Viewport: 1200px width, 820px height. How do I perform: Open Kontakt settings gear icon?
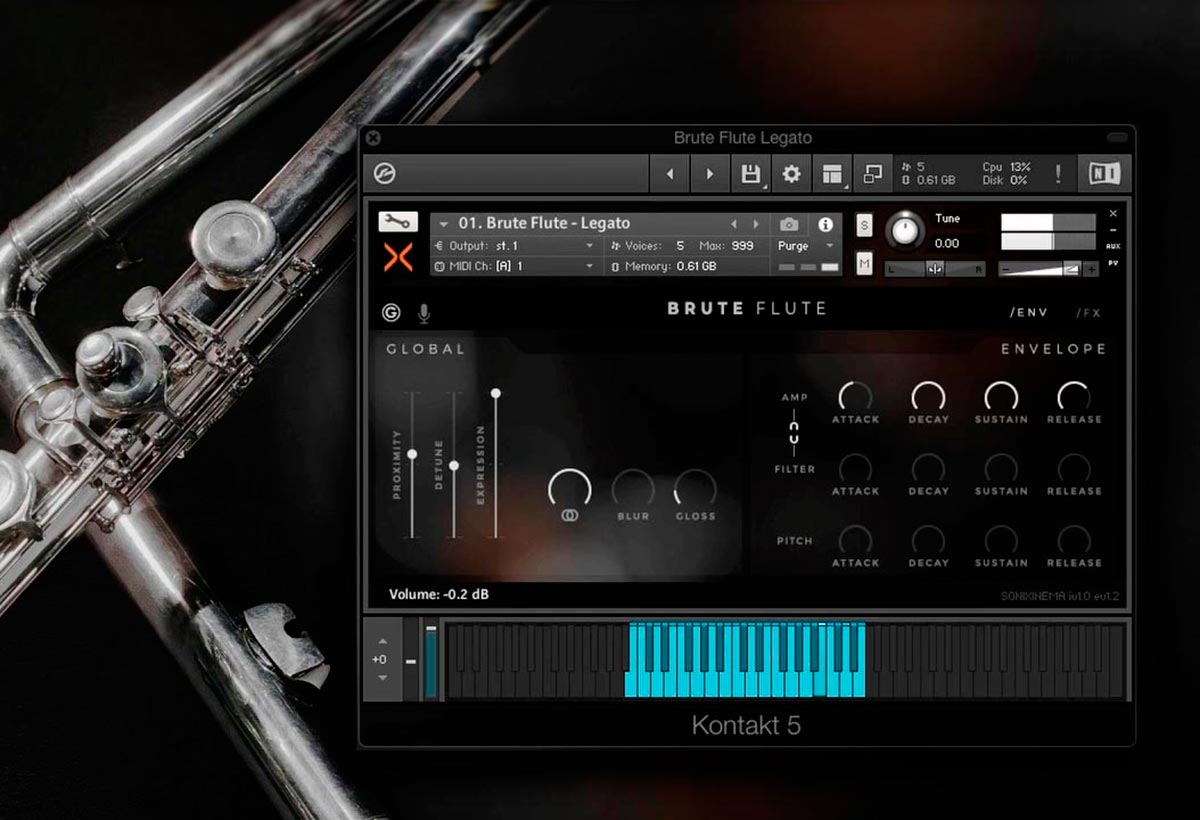pyautogui.click(x=791, y=174)
